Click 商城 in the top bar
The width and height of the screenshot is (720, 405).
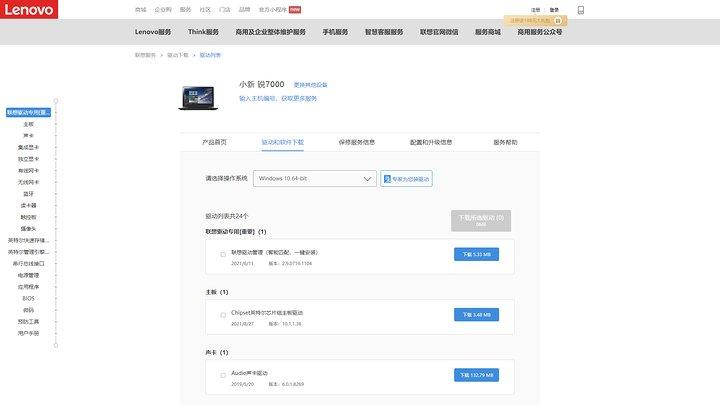coord(141,10)
